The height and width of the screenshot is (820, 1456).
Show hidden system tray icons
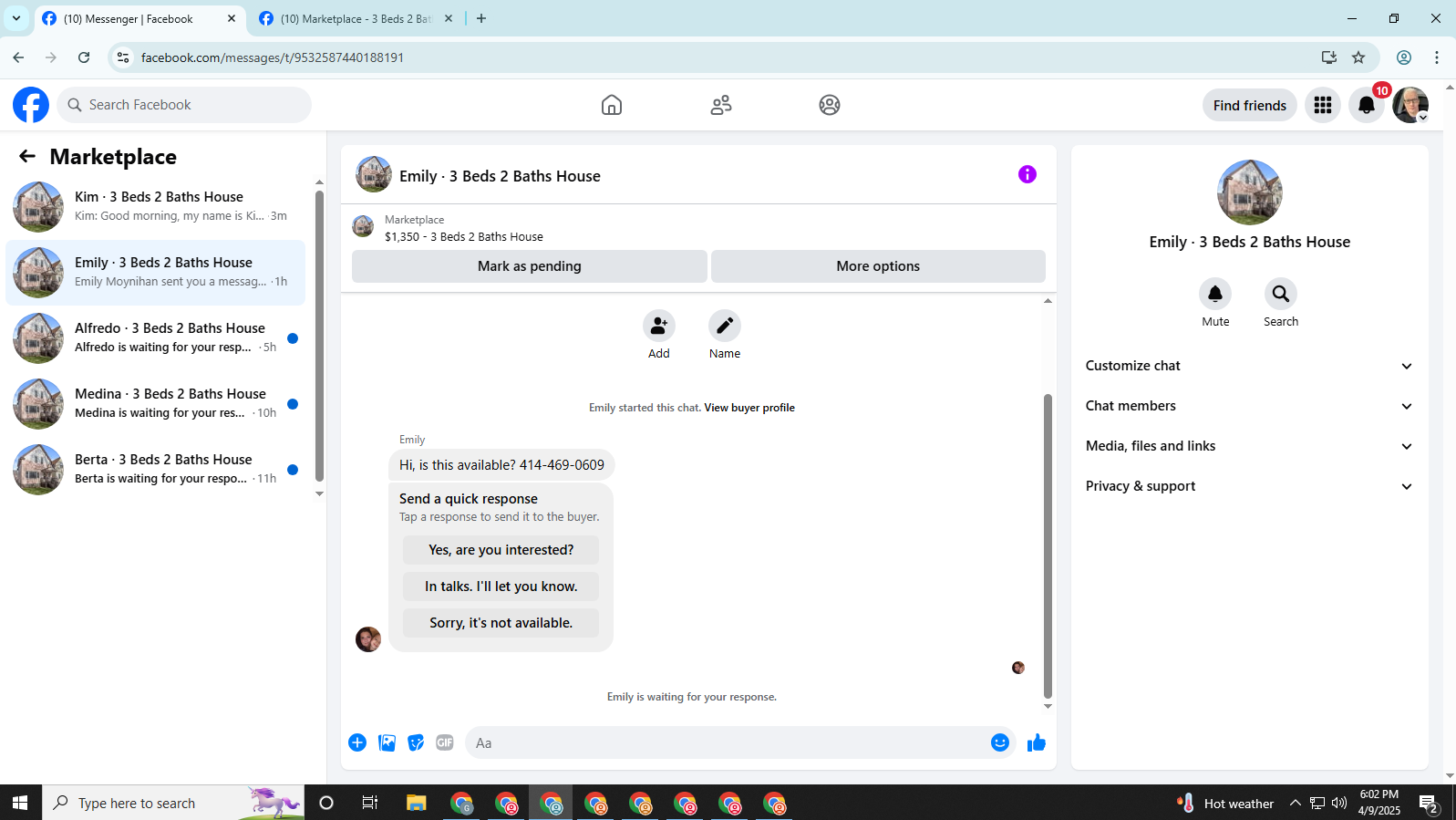tap(1295, 803)
